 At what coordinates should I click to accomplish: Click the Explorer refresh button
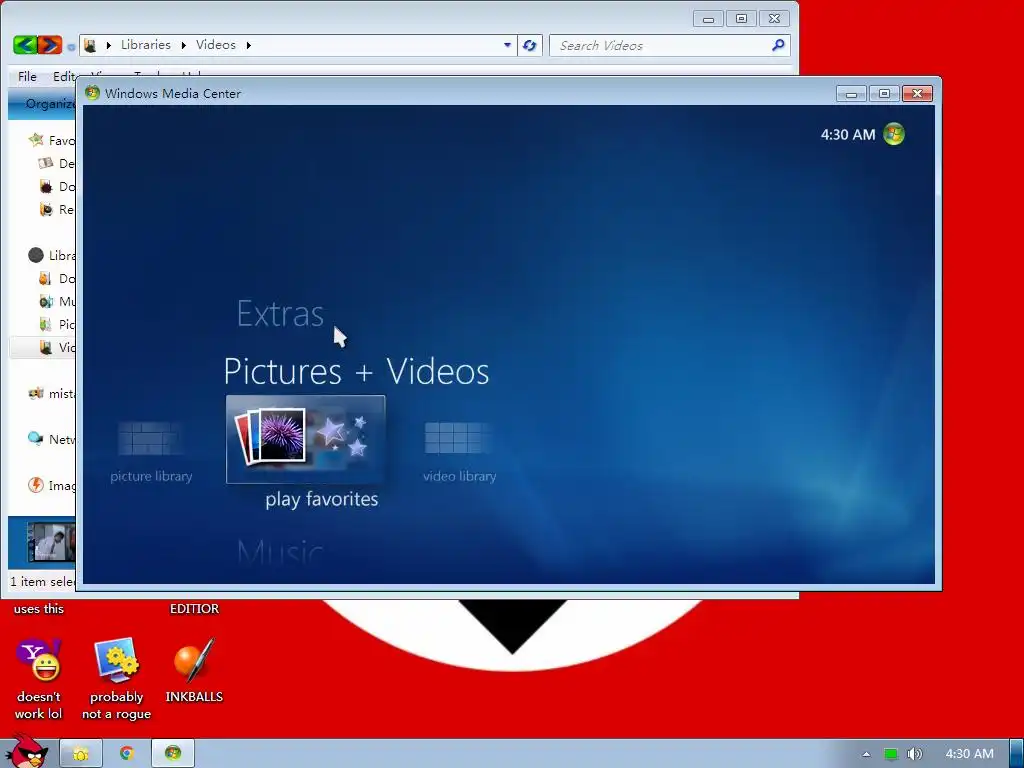(x=530, y=45)
